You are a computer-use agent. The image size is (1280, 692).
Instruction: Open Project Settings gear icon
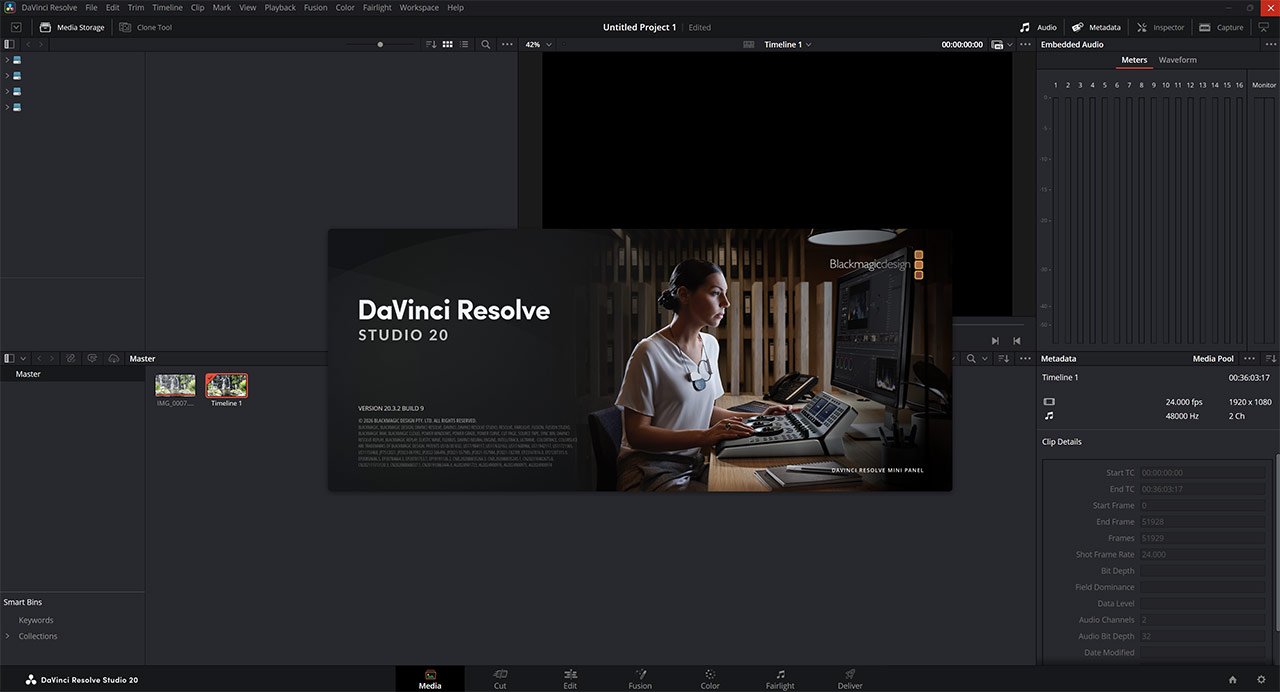pyautogui.click(x=1261, y=680)
